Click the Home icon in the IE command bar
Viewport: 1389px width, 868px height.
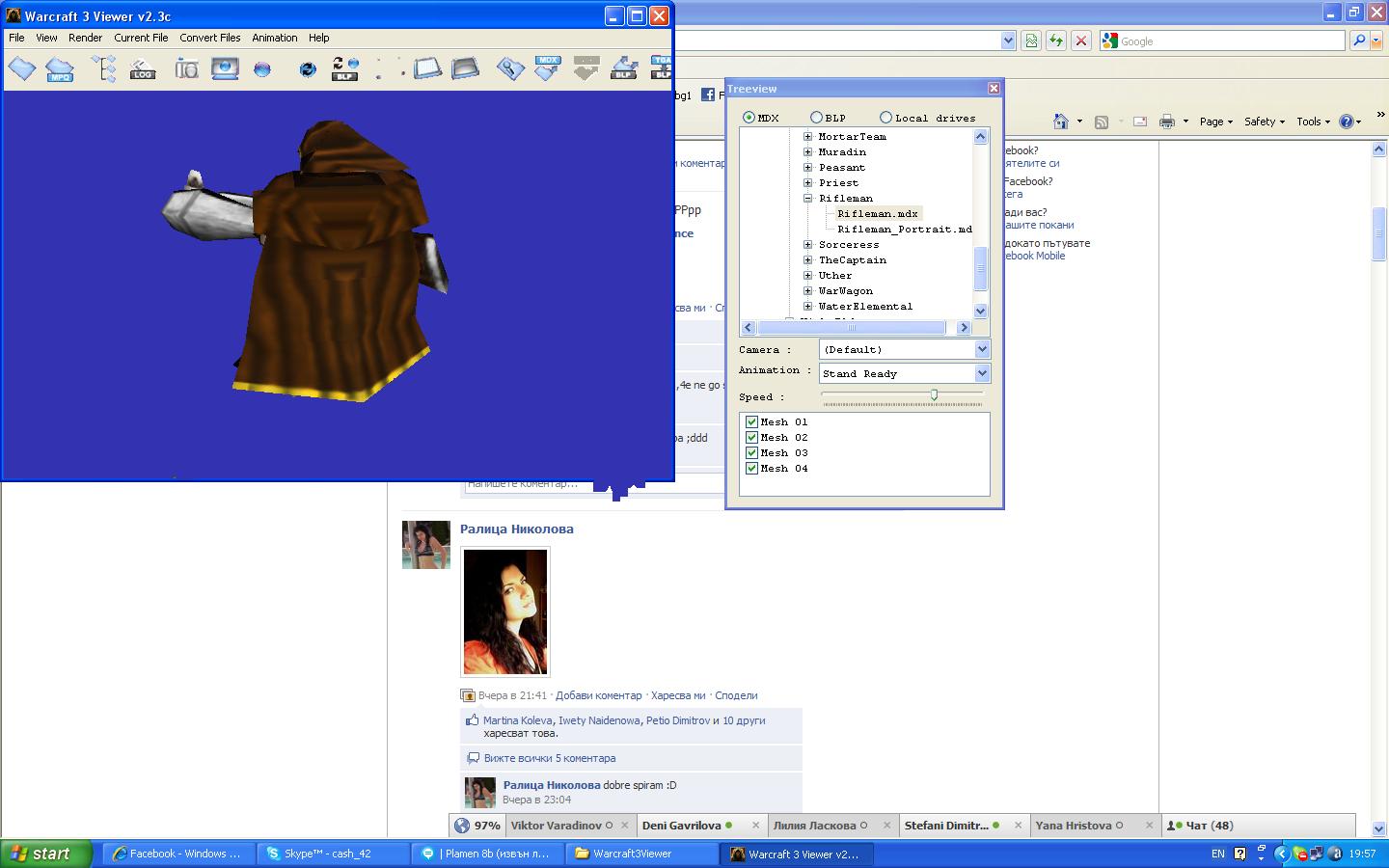(x=1061, y=122)
